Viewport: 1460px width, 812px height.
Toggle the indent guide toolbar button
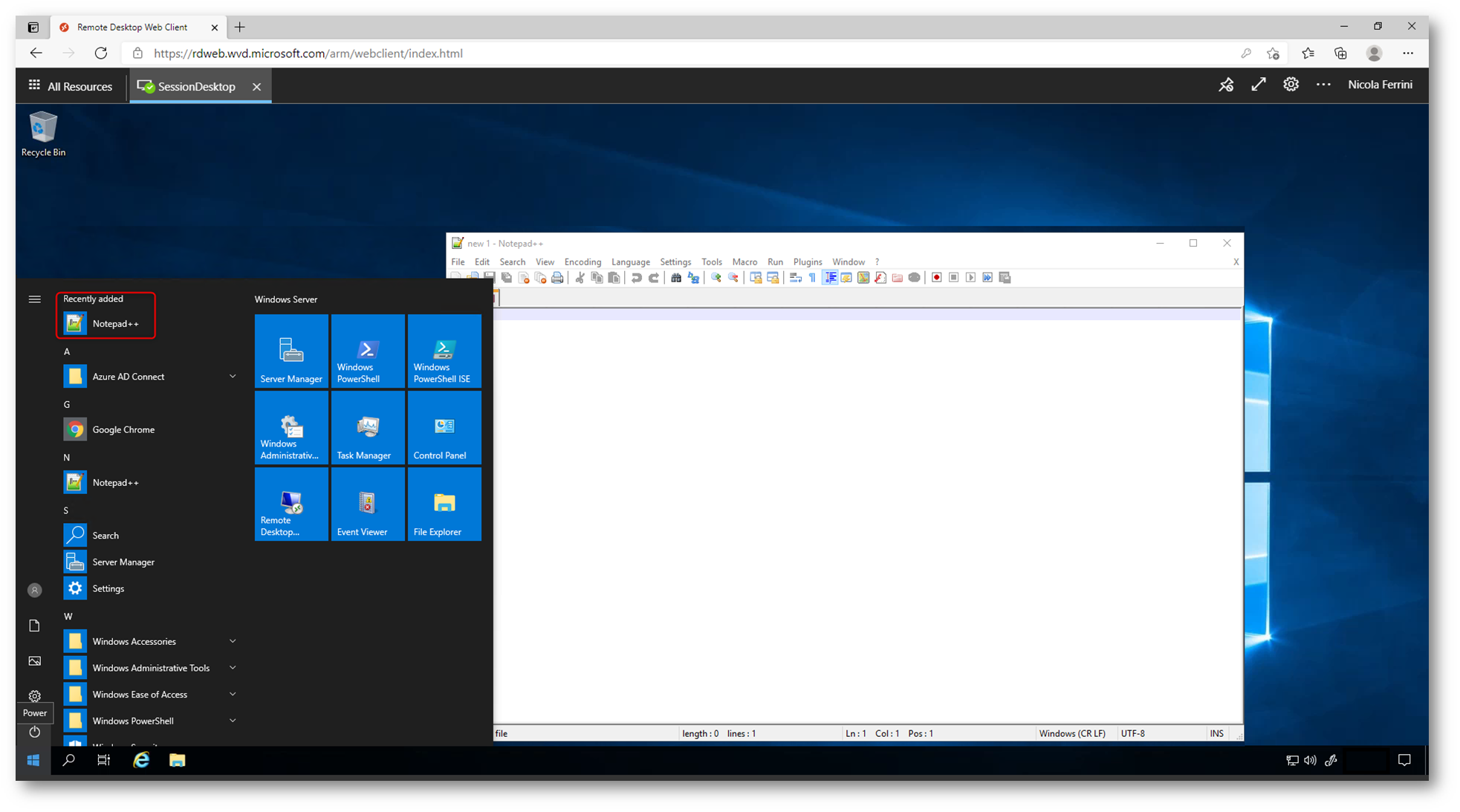pyautogui.click(x=830, y=278)
